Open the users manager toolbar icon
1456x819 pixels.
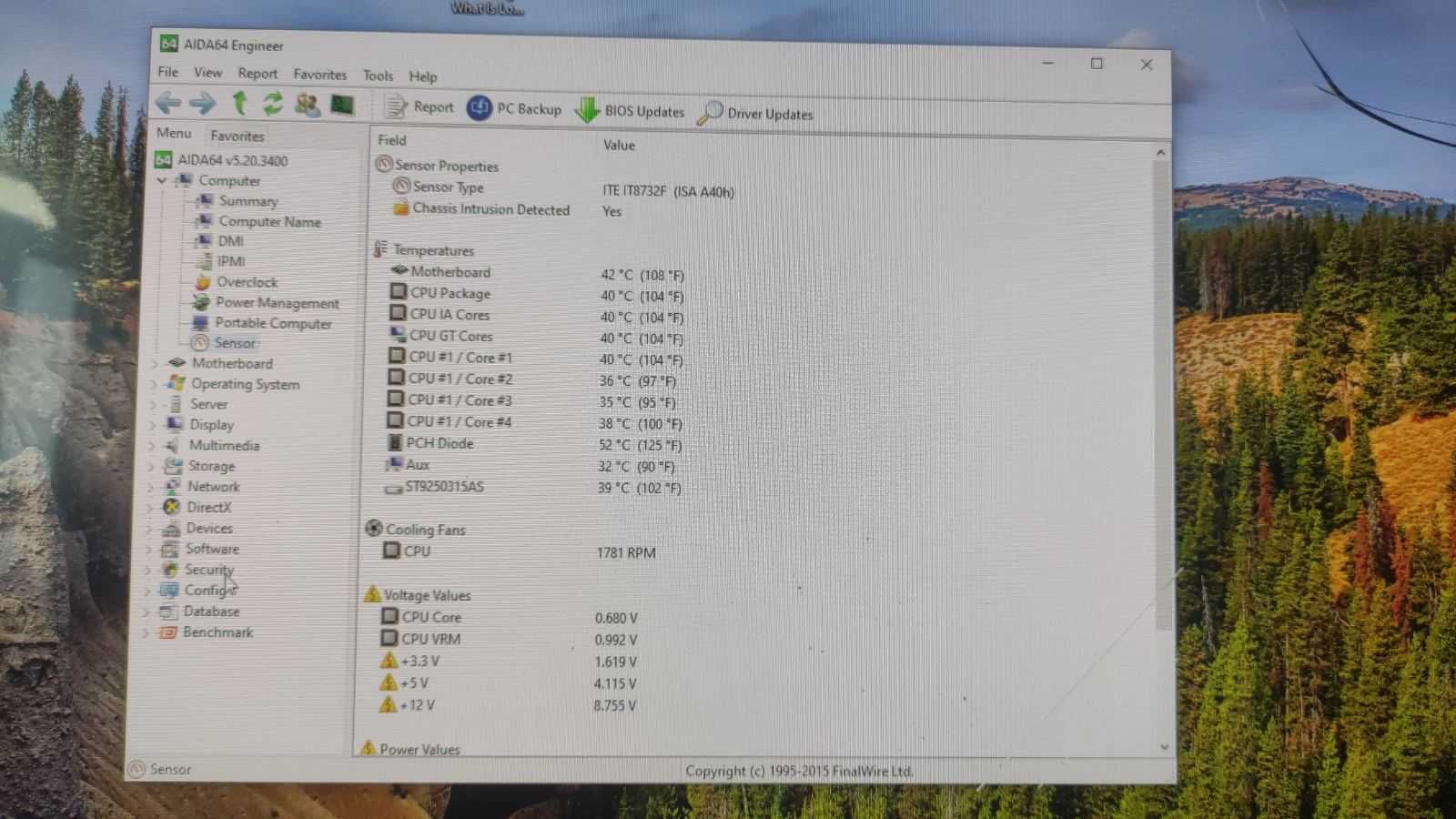point(308,105)
